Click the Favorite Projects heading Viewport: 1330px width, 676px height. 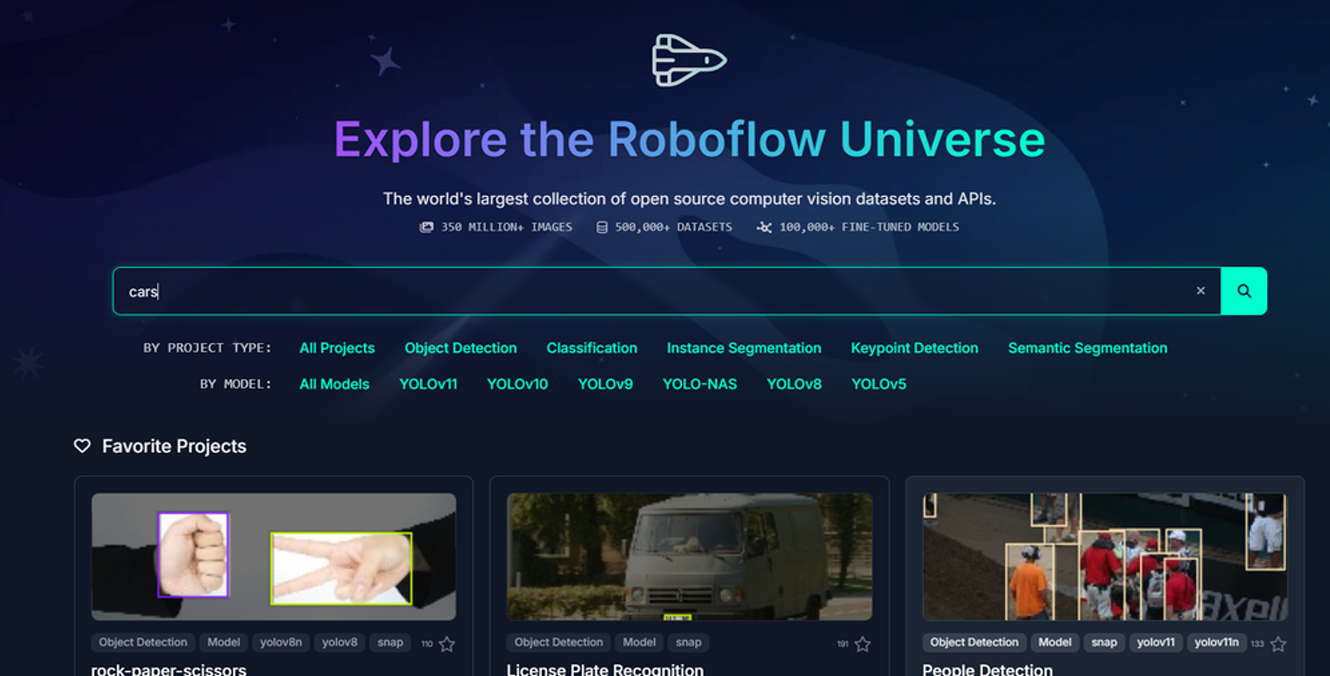coord(174,446)
